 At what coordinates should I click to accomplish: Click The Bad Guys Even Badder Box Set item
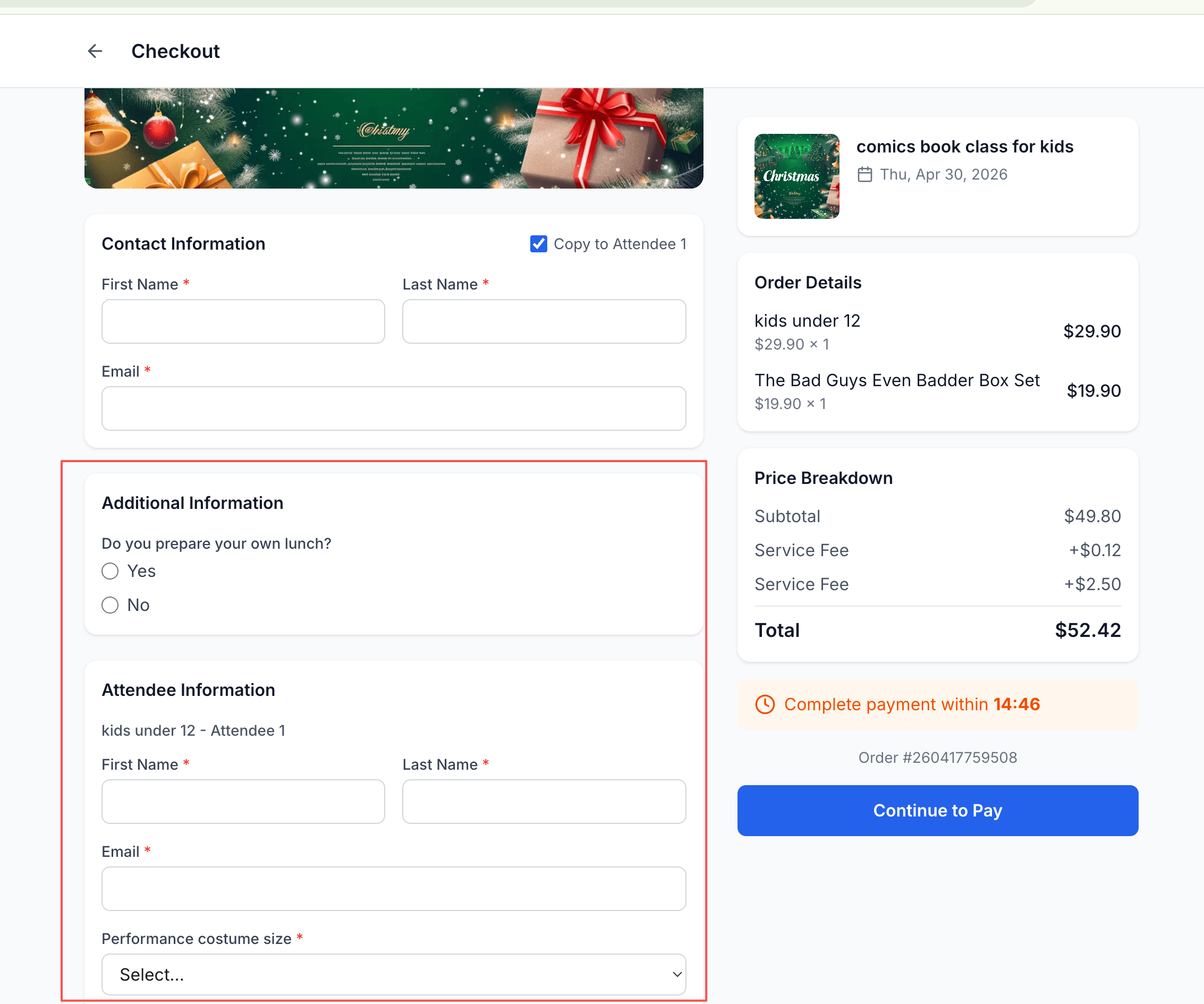point(897,380)
